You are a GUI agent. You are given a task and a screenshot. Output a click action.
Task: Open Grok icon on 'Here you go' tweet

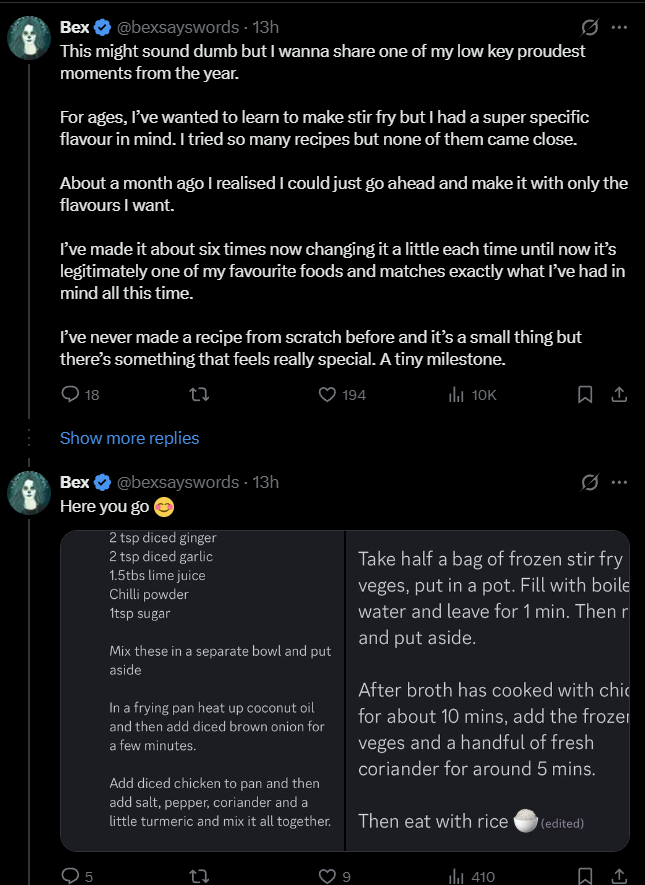590,483
